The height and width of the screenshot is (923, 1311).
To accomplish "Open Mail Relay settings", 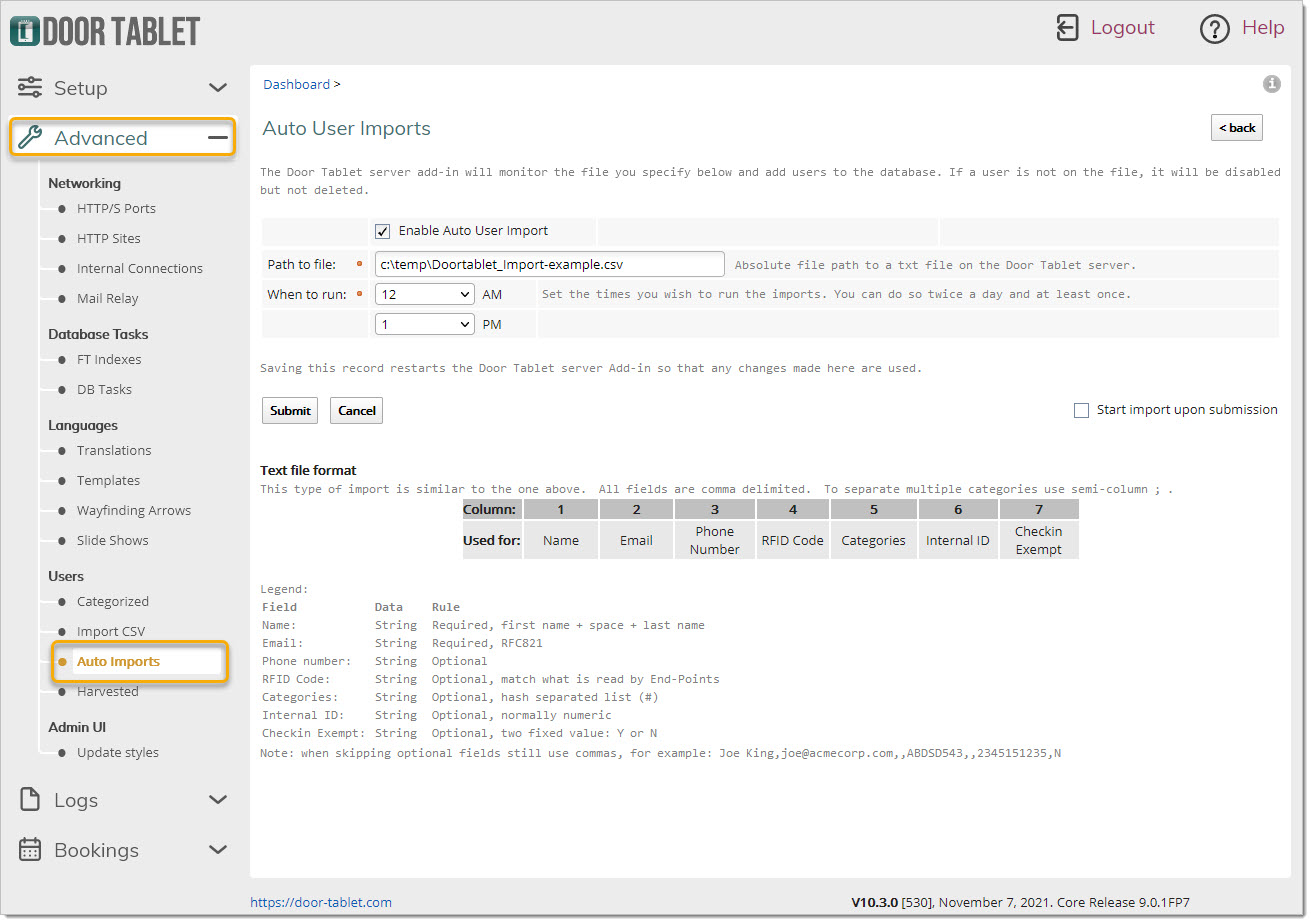I will (108, 299).
